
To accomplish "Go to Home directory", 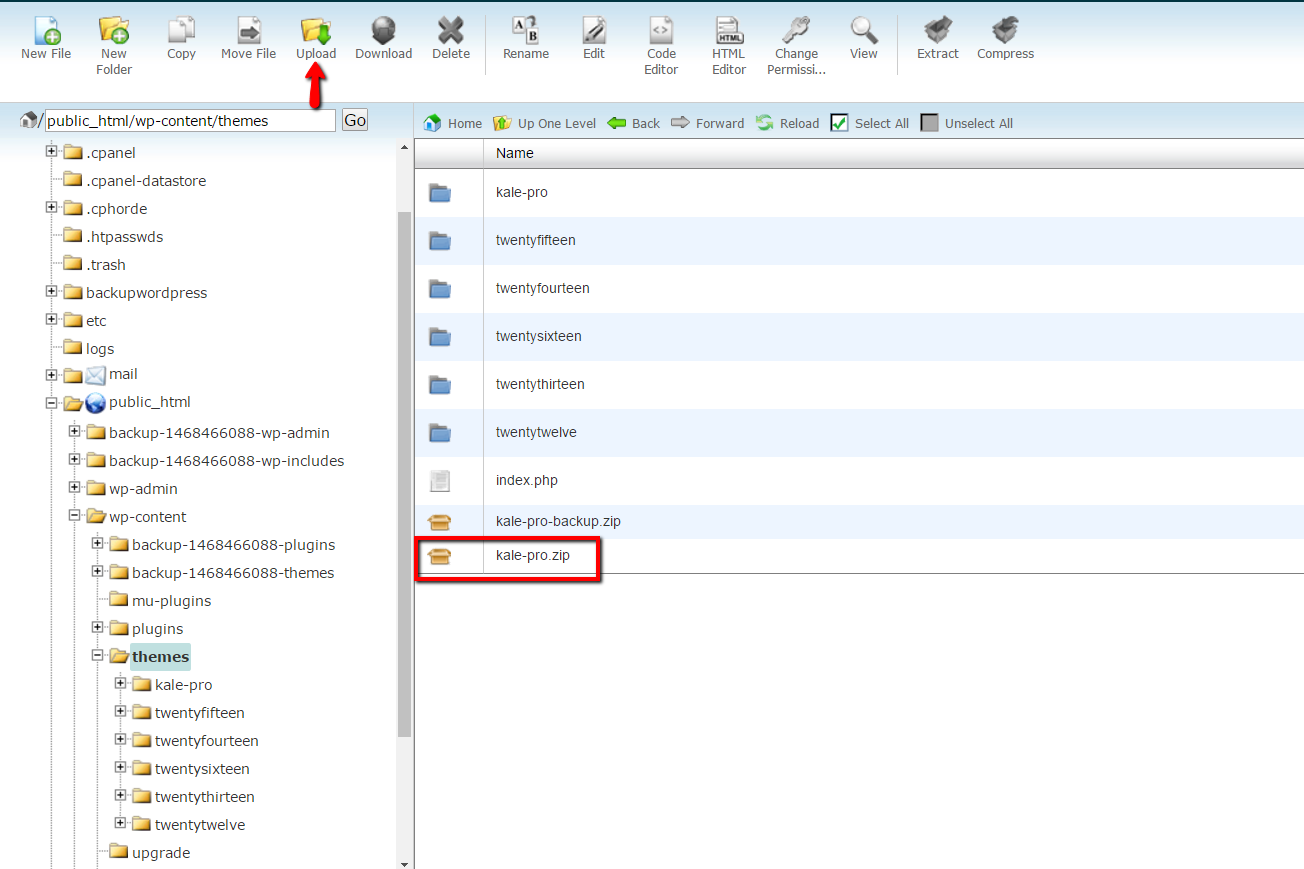I will coord(452,123).
